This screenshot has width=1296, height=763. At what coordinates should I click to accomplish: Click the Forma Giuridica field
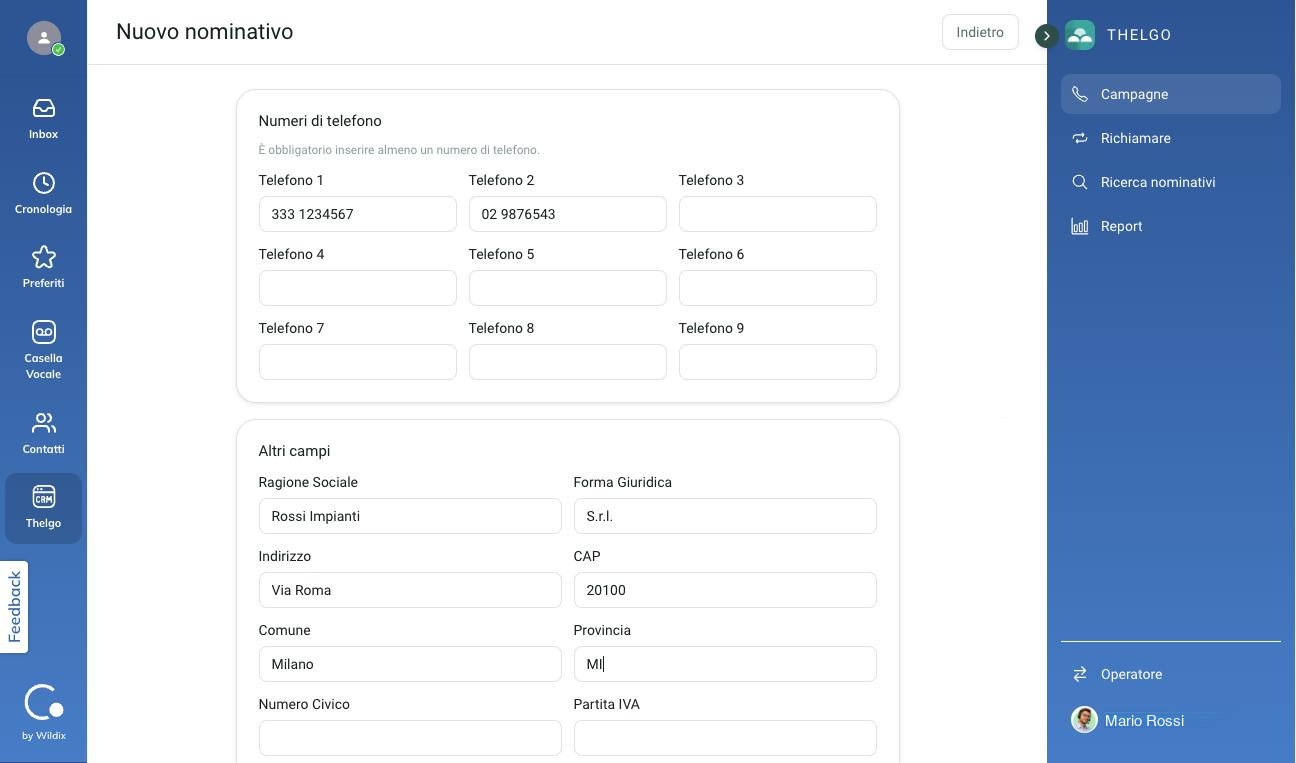[725, 516]
